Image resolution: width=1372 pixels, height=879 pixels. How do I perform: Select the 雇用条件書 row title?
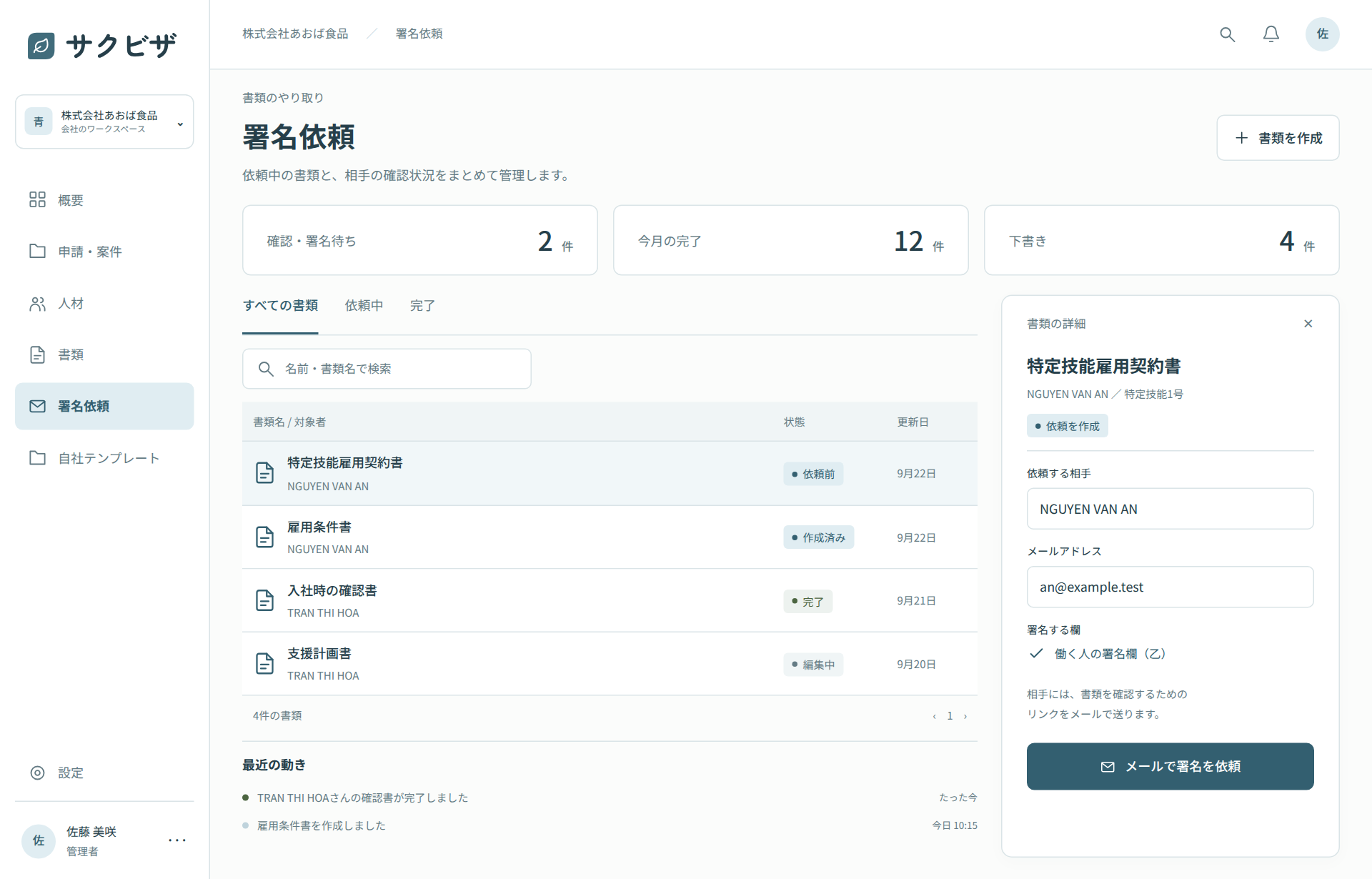pos(319,527)
